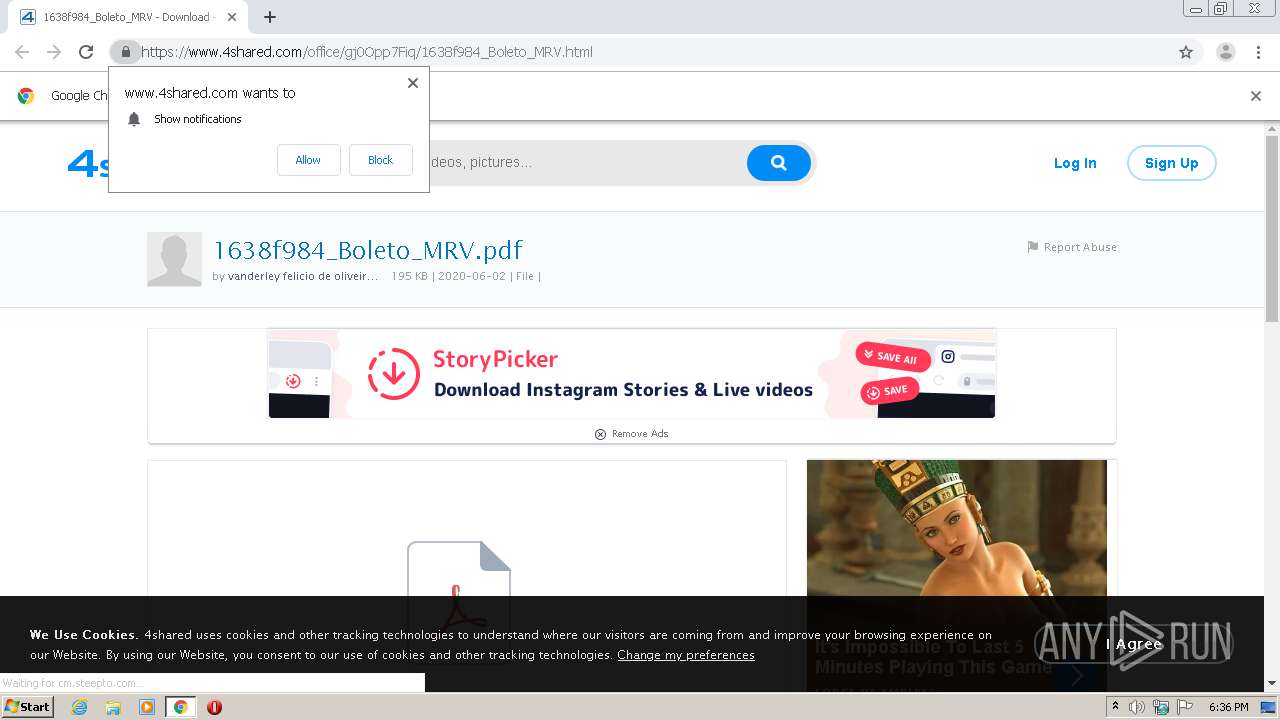Accept cookies with I Agree
This screenshot has width=1280, height=720.
click(1134, 644)
